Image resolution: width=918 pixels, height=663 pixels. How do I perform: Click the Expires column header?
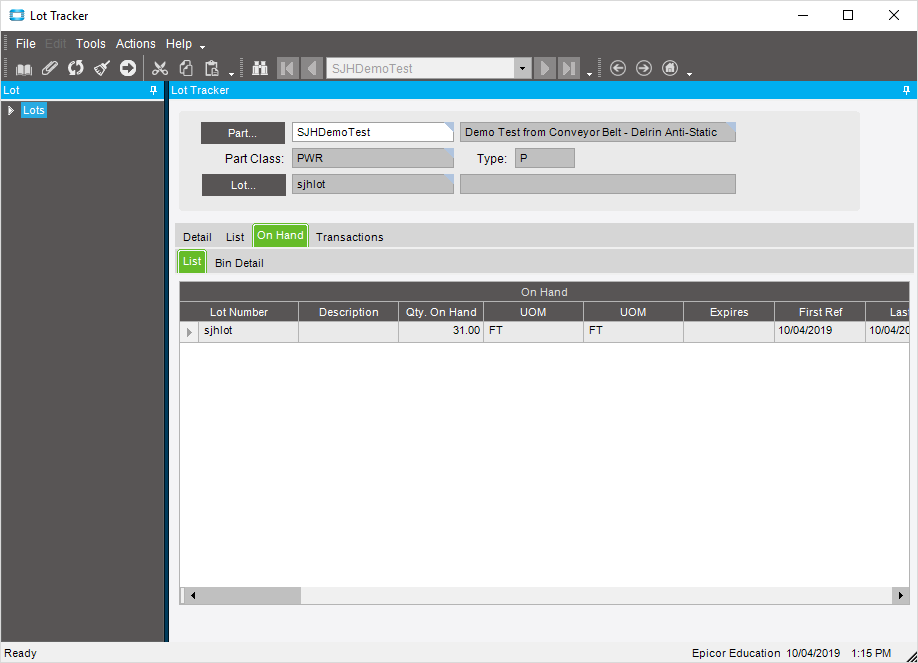[729, 312]
